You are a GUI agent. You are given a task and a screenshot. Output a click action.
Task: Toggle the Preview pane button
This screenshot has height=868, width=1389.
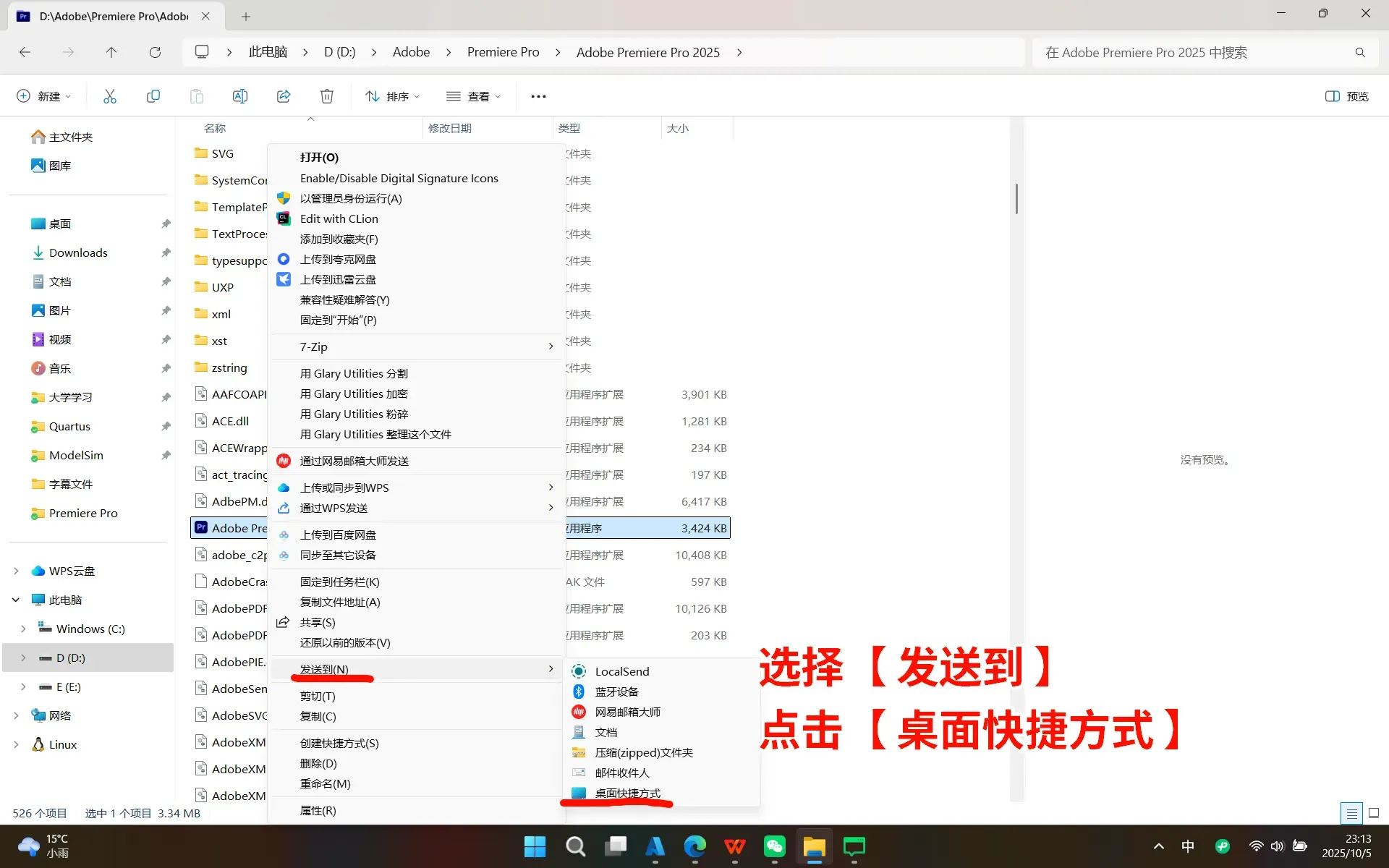pos(1346,96)
